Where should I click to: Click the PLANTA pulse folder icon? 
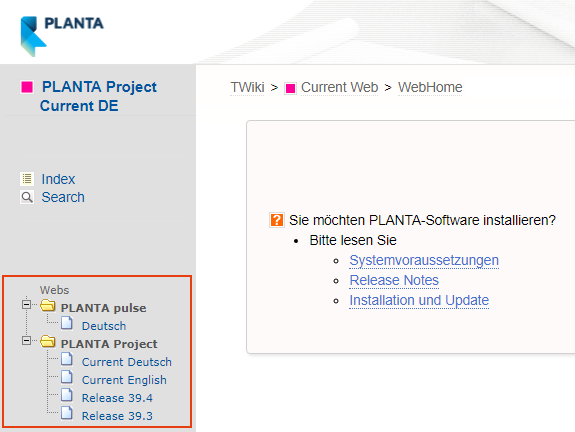coord(48,305)
